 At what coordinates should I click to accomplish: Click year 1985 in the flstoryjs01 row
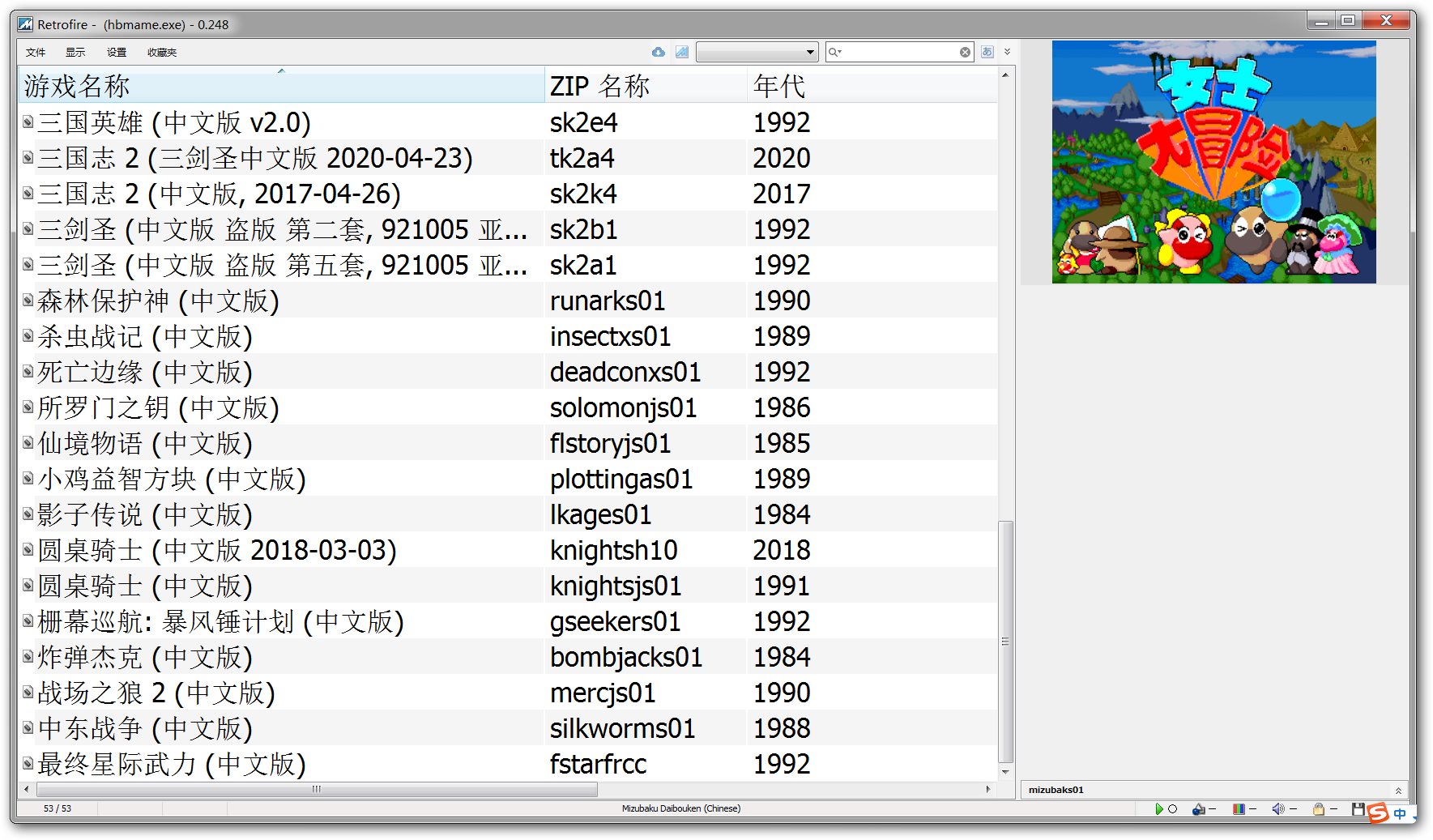tap(782, 443)
